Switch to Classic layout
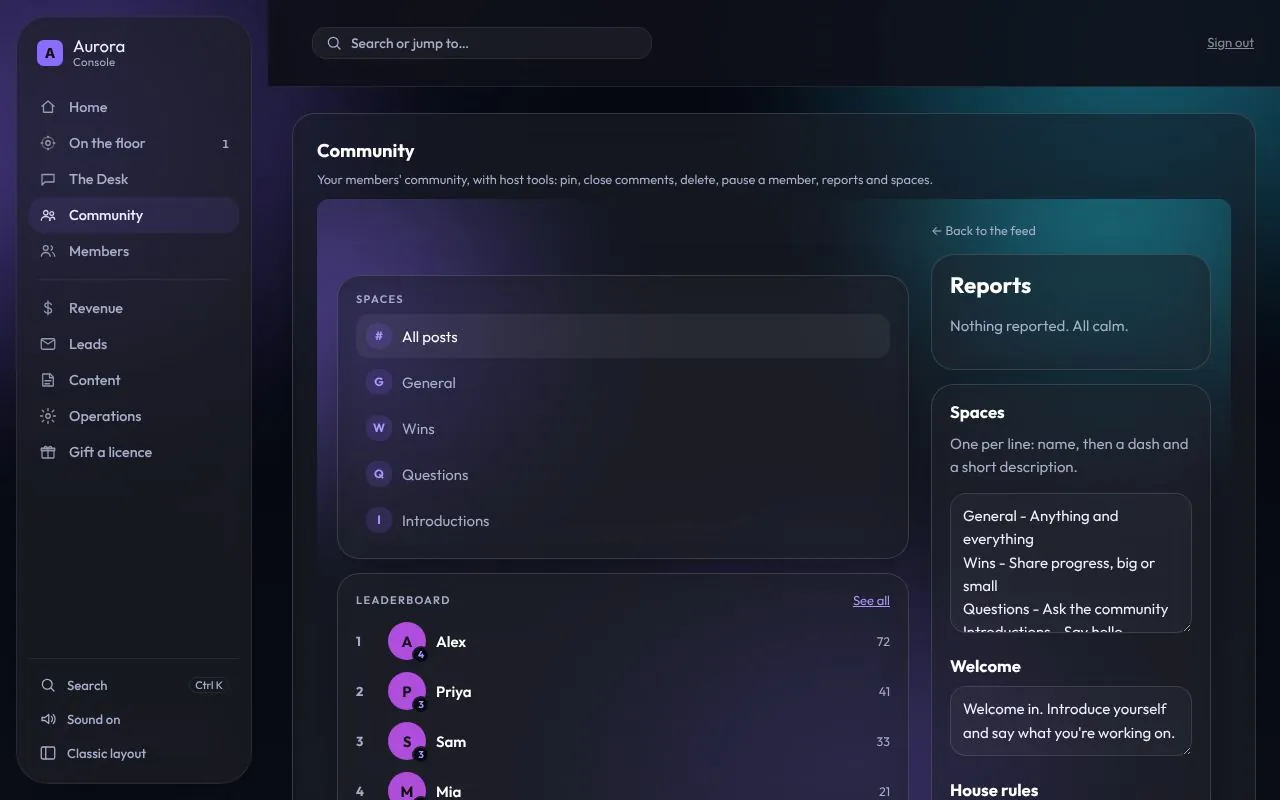1280x800 pixels. coord(134,754)
